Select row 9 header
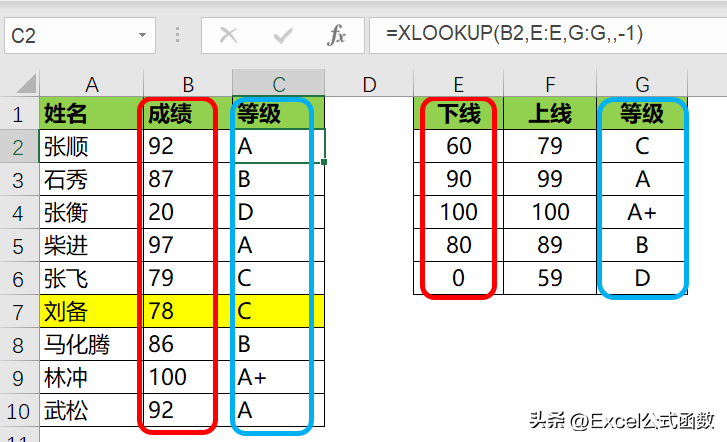727x442 pixels. (x=19, y=377)
